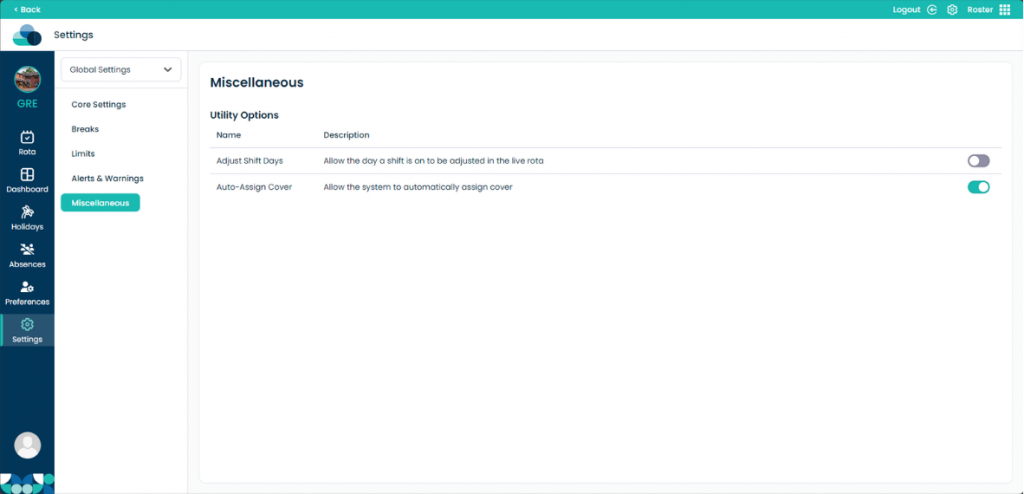The width and height of the screenshot is (1024, 494).
Task: Open the user profile avatar
Action: pos(27,446)
